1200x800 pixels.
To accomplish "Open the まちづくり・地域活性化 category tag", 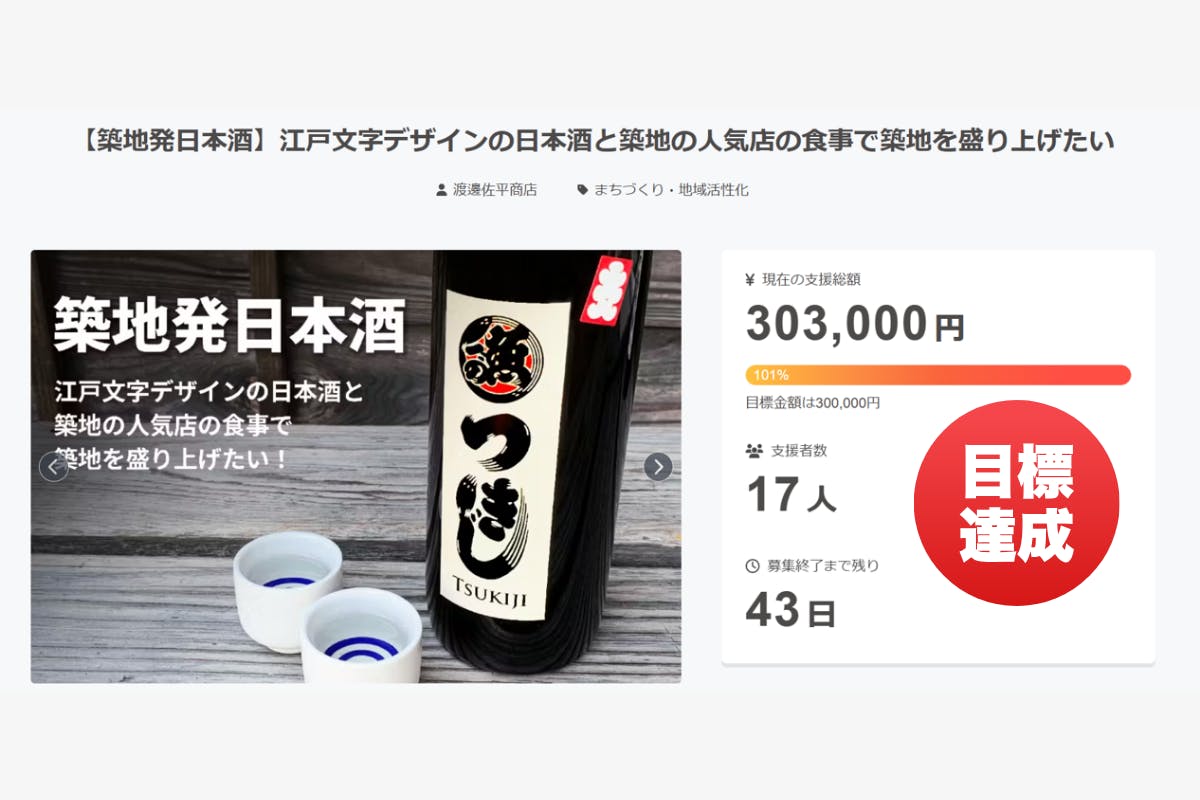I will [x=671, y=190].
